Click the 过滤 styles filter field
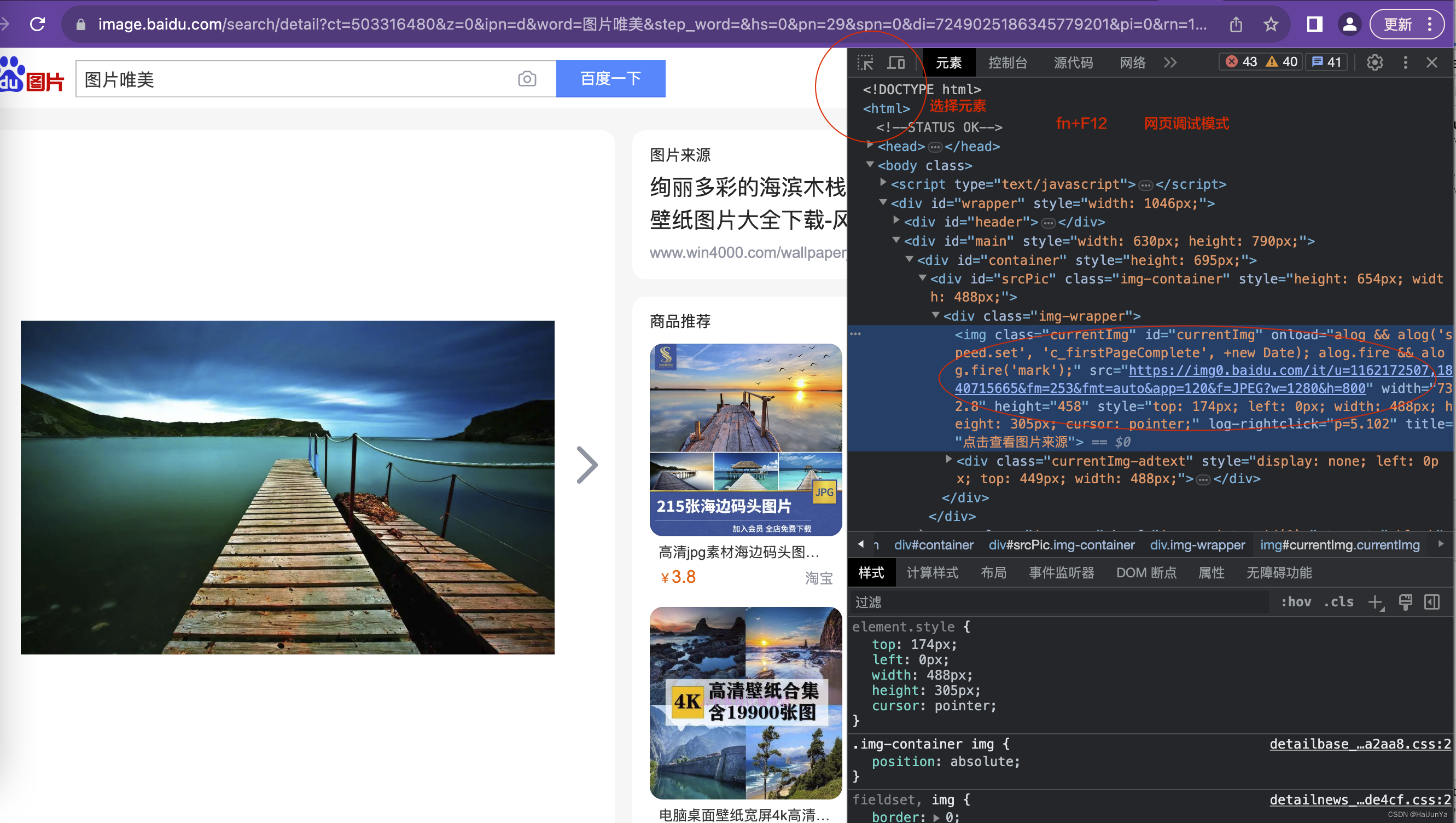 tap(1060, 602)
